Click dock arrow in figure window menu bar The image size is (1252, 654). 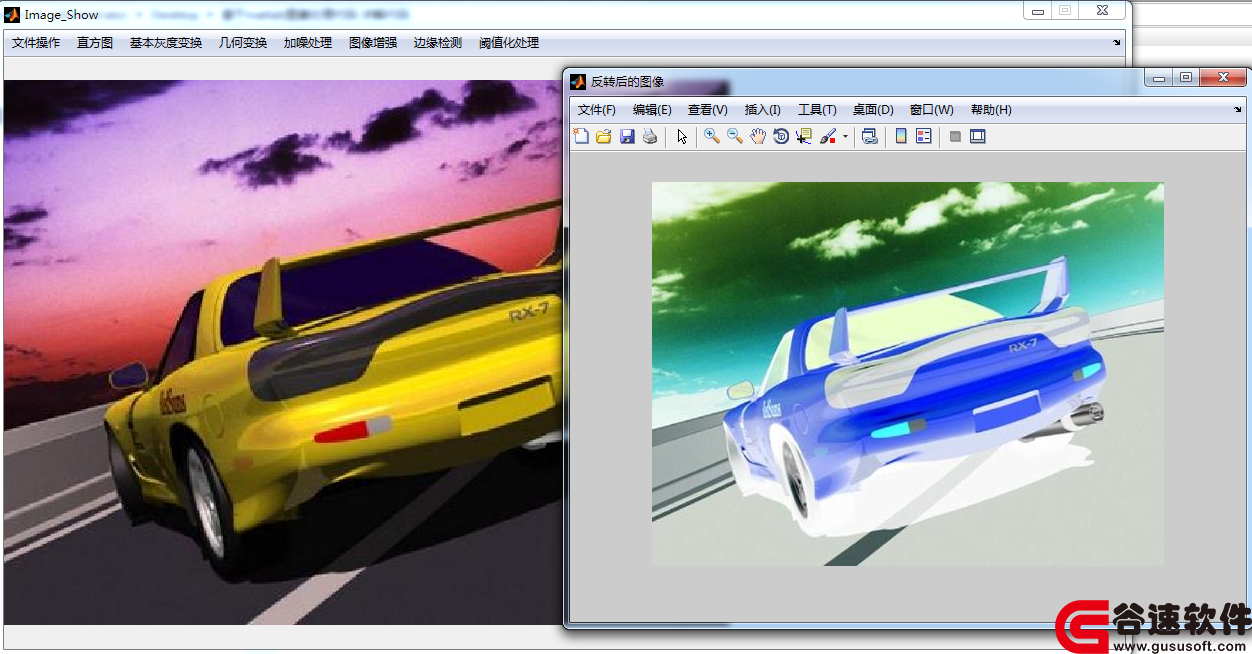pyautogui.click(x=1238, y=109)
